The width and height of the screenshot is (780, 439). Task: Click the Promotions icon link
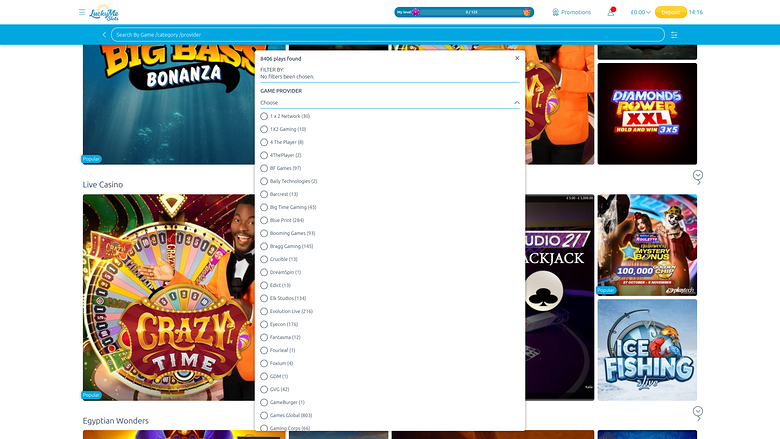(x=572, y=12)
